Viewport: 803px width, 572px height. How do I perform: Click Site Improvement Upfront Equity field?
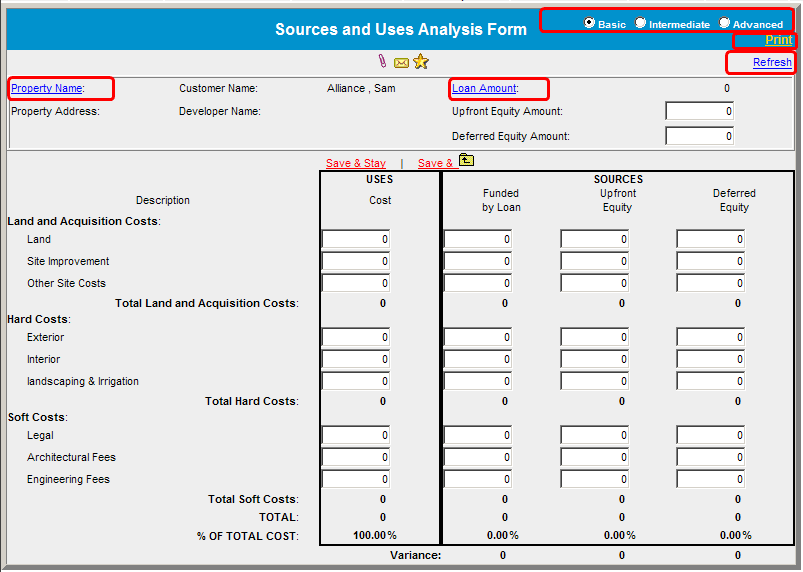tap(595, 261)
